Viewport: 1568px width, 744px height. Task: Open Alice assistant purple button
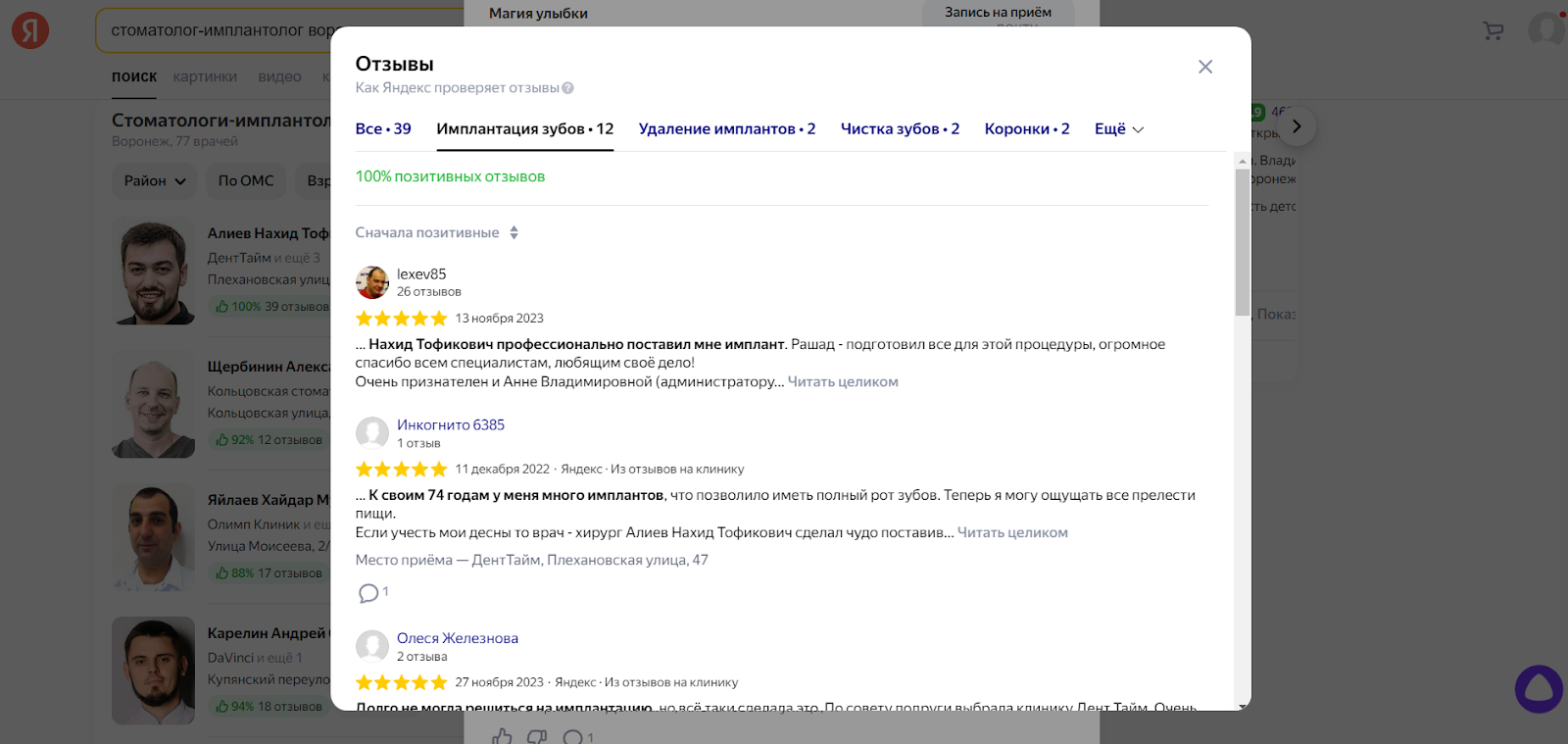point(1539,689)
